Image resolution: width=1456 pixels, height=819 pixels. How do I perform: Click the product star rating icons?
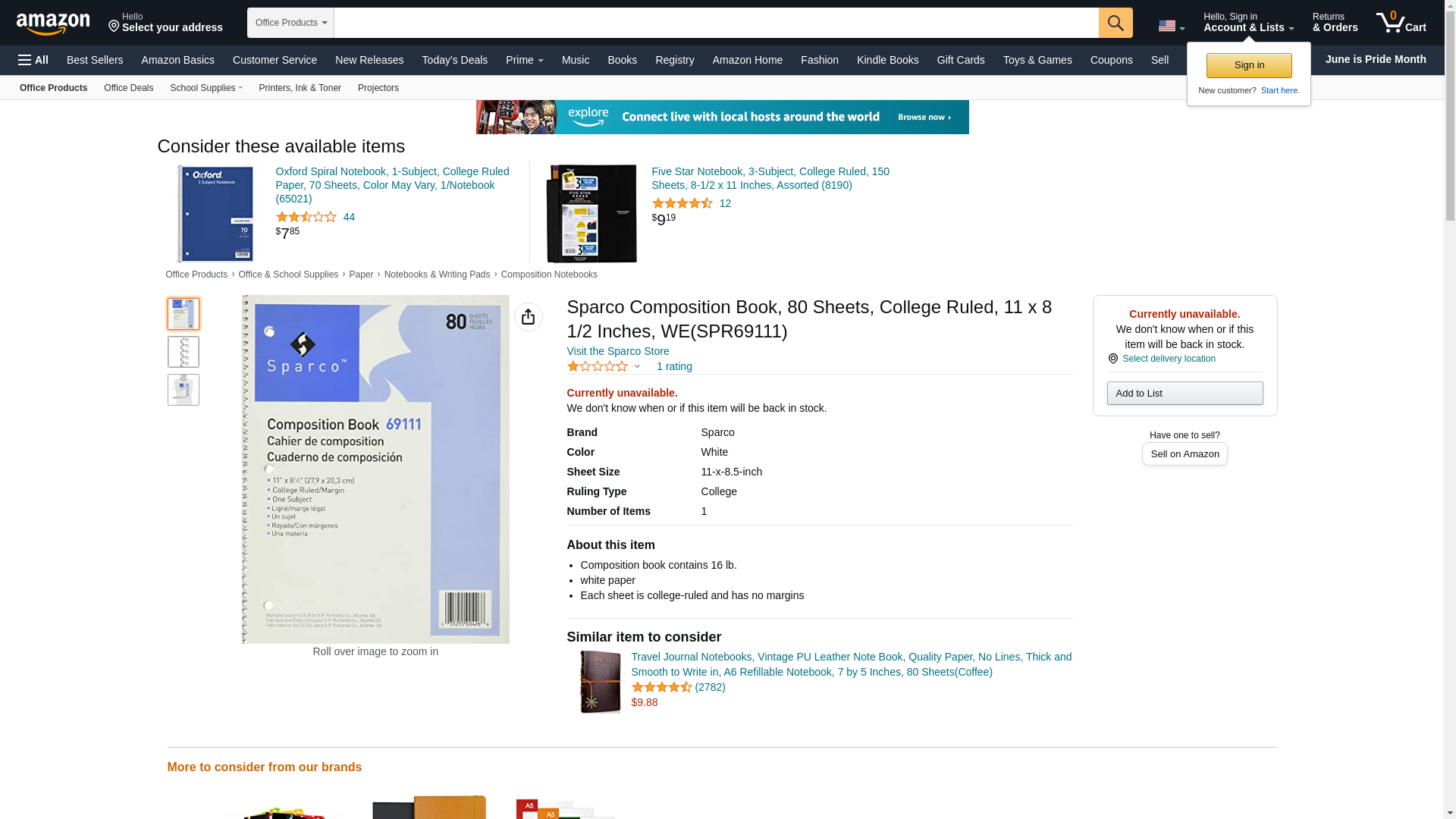click(597, 366)
